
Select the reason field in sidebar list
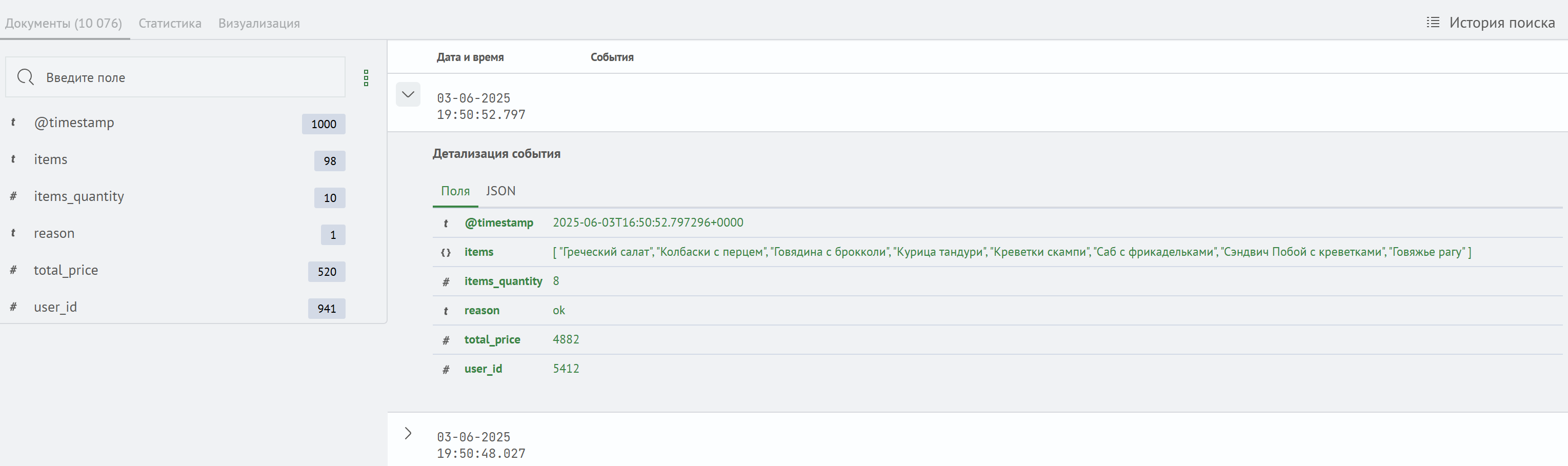point(54,234)
